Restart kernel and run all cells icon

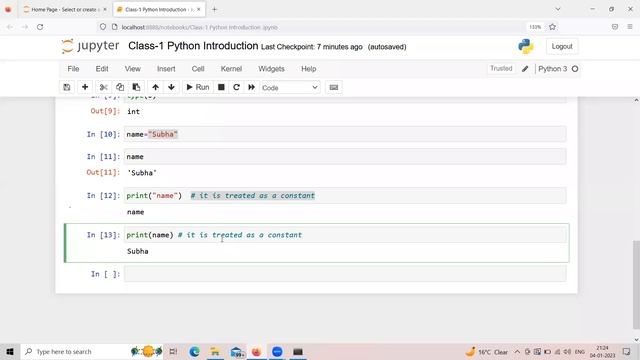251,87
